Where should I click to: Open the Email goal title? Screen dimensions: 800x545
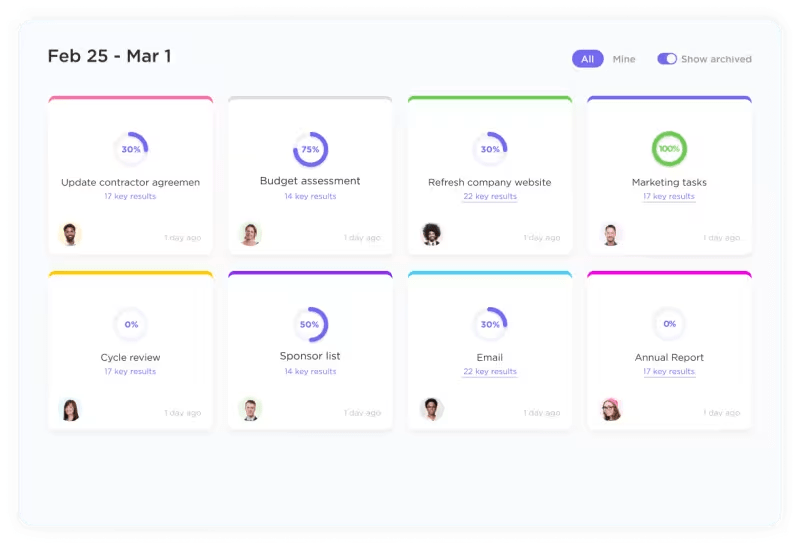tap(490, 357)
